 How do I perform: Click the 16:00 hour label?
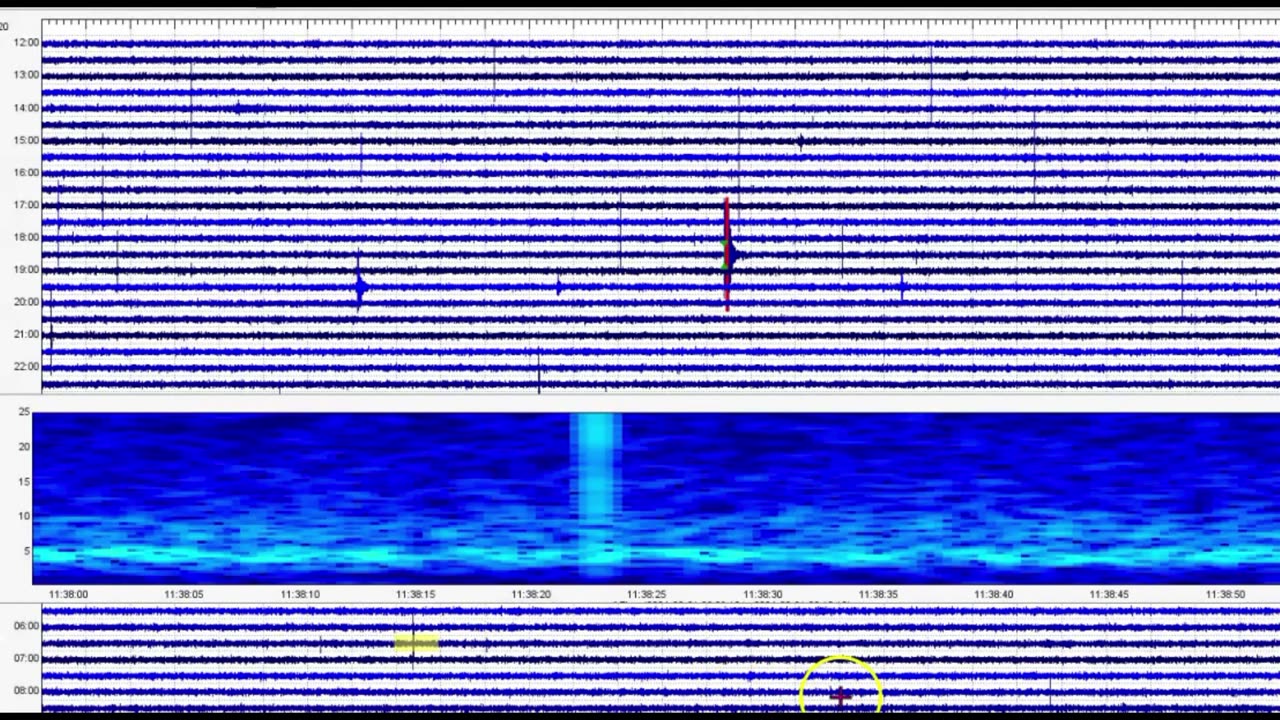27,172
